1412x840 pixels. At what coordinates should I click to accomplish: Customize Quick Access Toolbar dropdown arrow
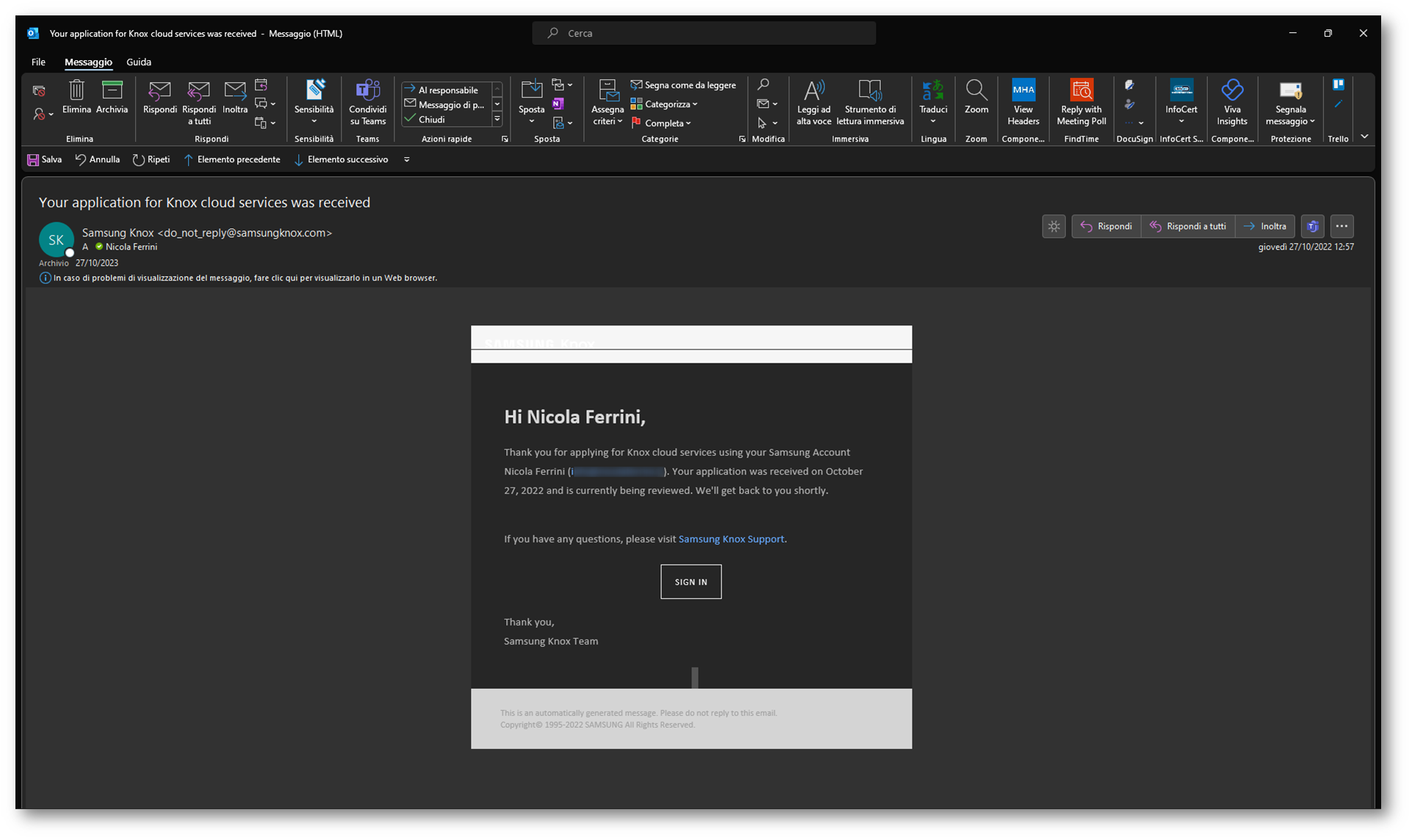pos(407,159)
